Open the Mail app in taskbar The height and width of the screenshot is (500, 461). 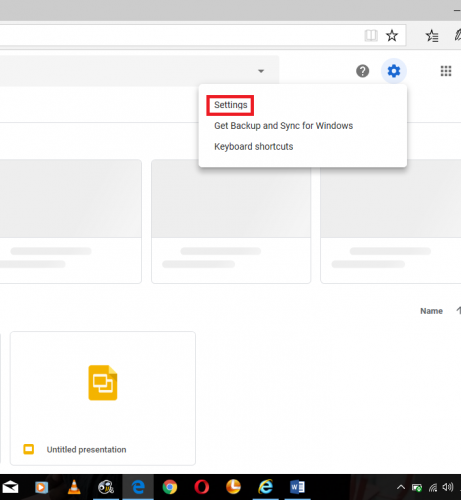(10, 487)
